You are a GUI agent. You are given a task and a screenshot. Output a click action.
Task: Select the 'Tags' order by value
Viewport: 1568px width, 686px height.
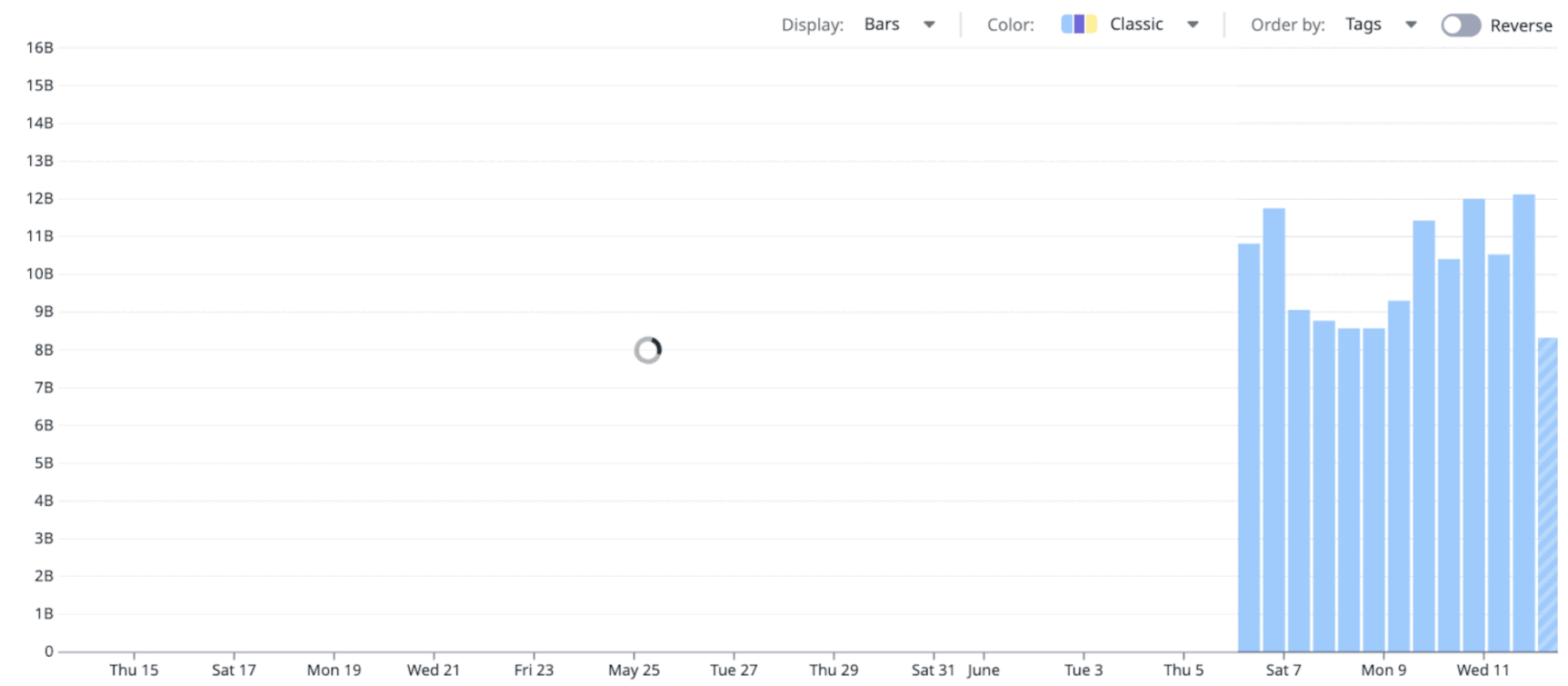[x=1363, y=25]
